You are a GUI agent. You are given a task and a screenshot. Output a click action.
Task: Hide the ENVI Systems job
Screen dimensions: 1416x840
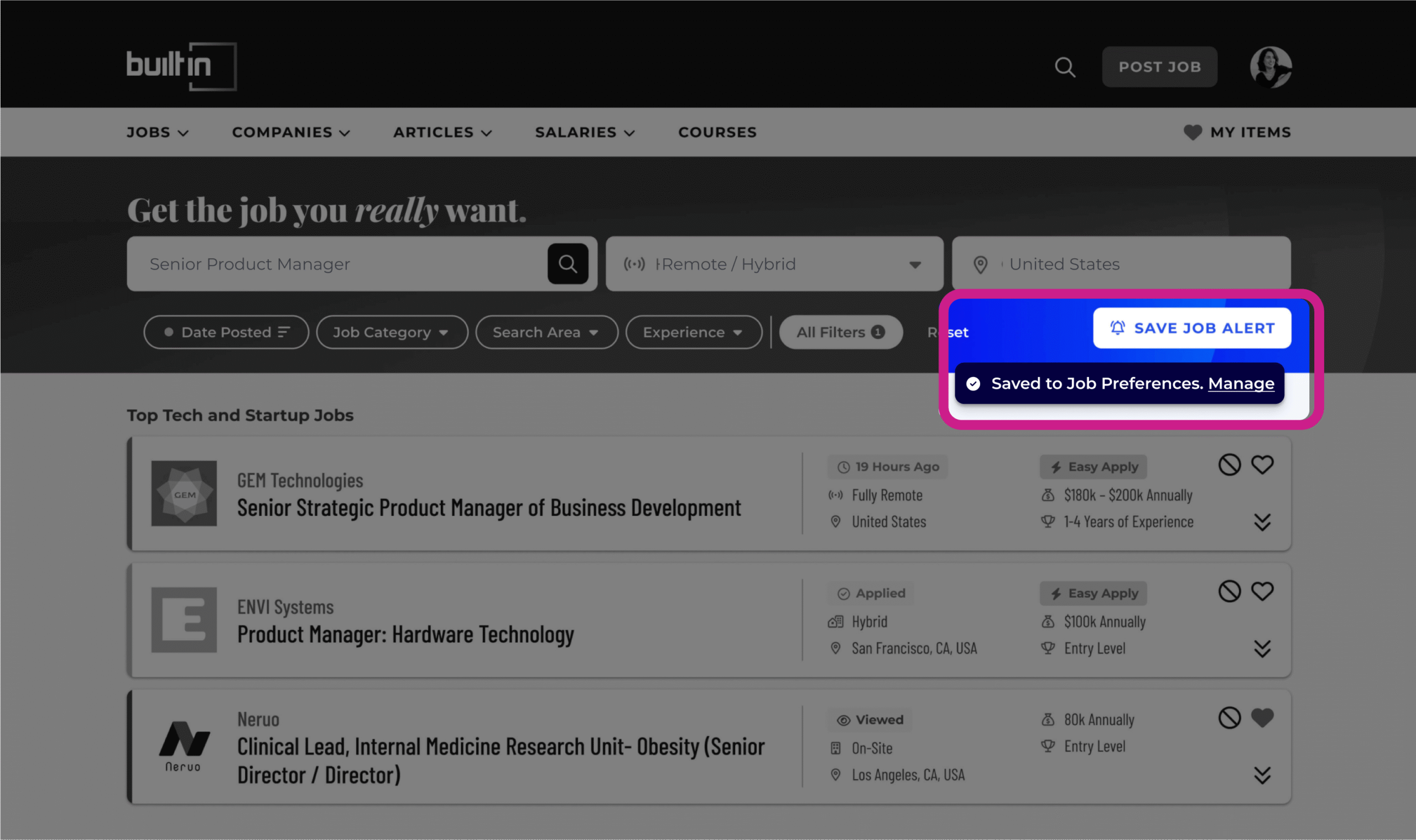click(x=1229, y=592)
